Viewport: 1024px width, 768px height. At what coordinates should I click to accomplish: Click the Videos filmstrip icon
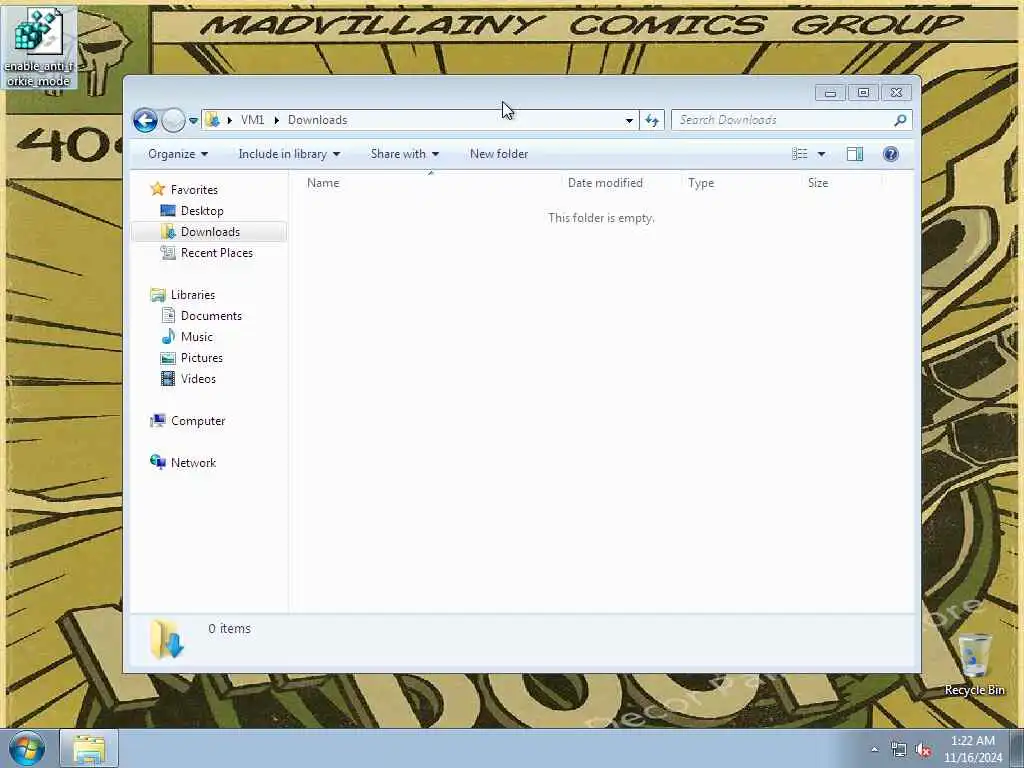pyautogui.click(x=168, y=379)
